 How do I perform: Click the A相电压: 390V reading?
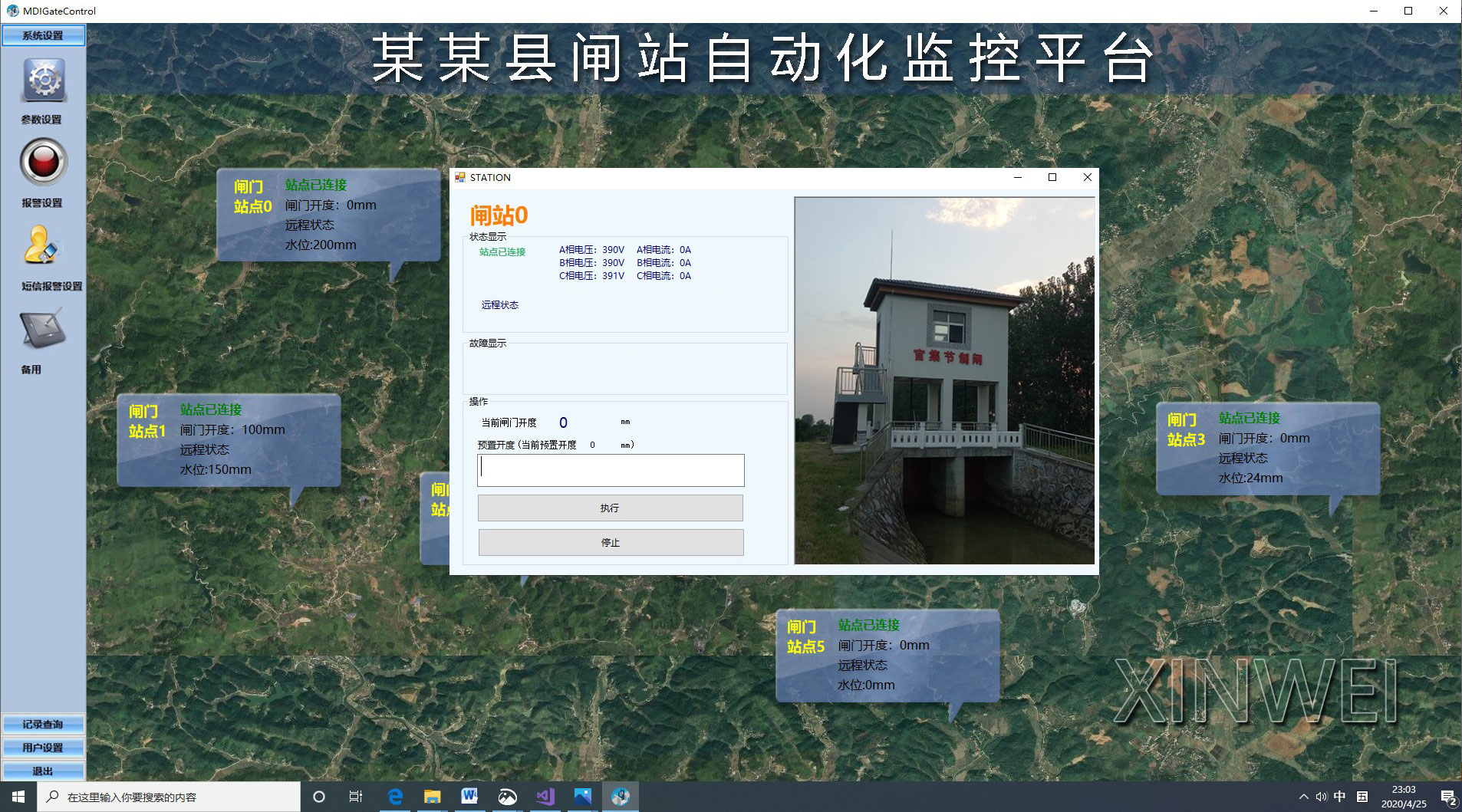point(591,250)
